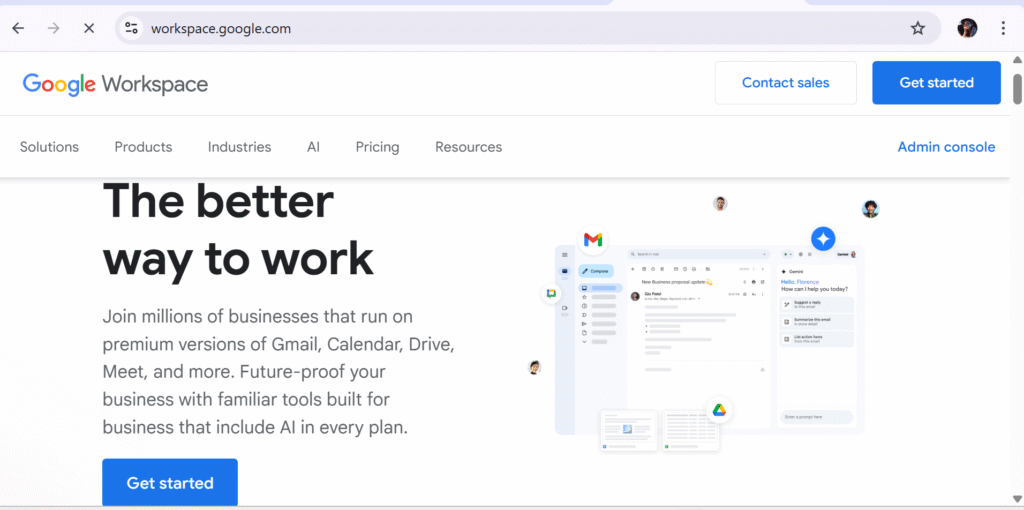Screen dimensions: 1024x510
Task: Open the Resources menu
Action: pyautogui.click(x=468, y=147)
